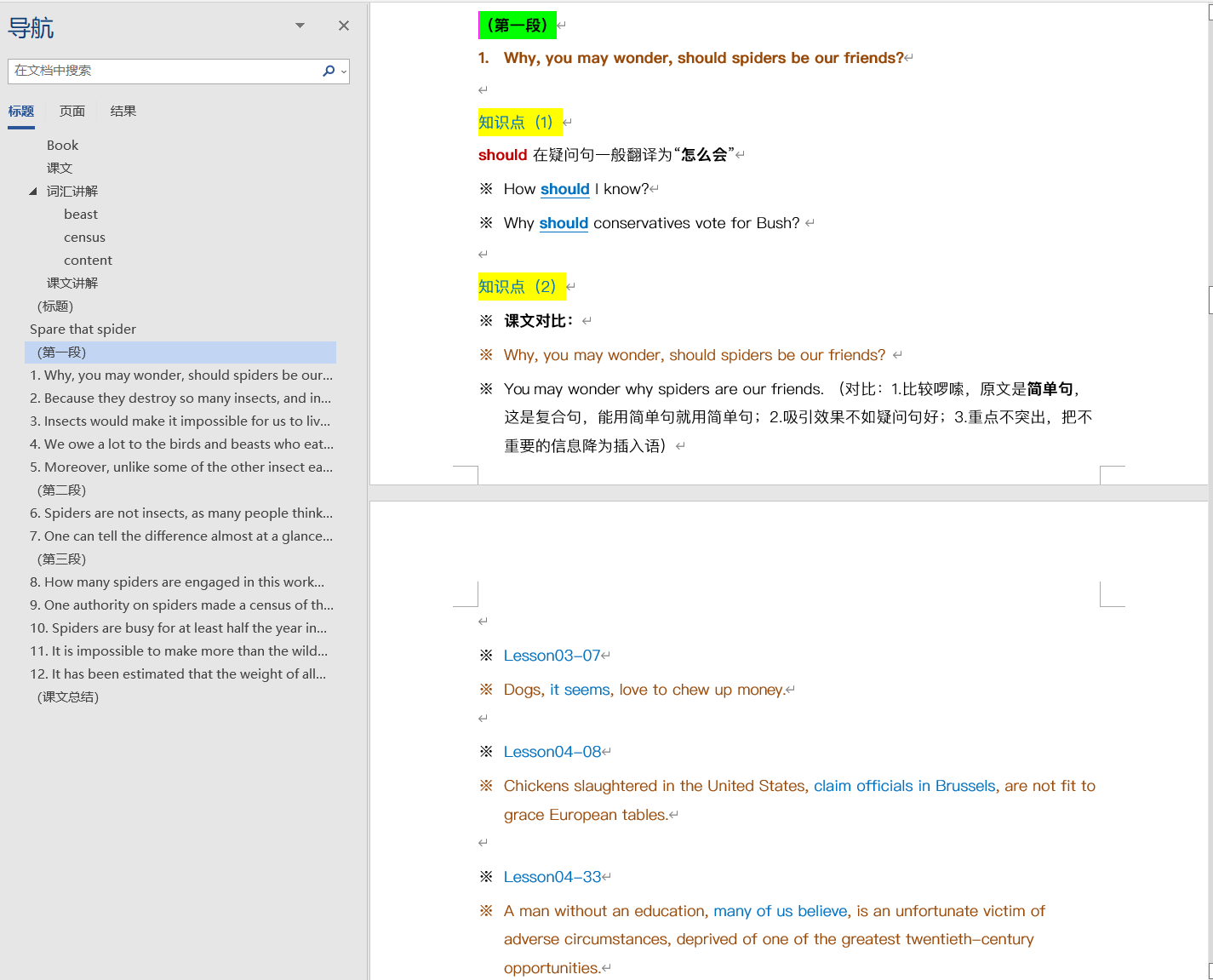The width and height of the screenshot is (1213, 980).
Task: Click the Lesson04-33 reference text
Action: [552, 877]
